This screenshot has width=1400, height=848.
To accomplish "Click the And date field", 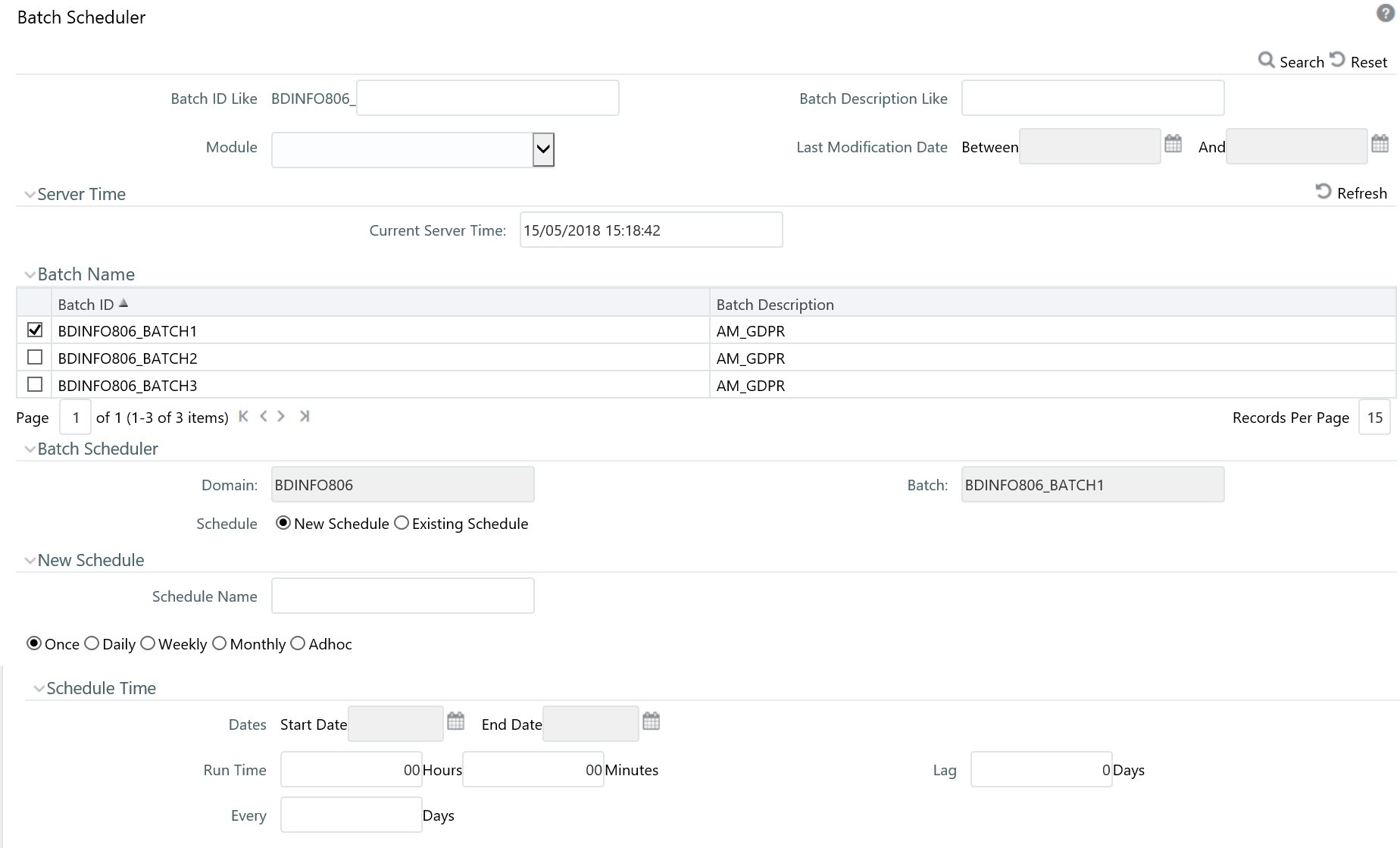I will click(x=1296, y=146).
